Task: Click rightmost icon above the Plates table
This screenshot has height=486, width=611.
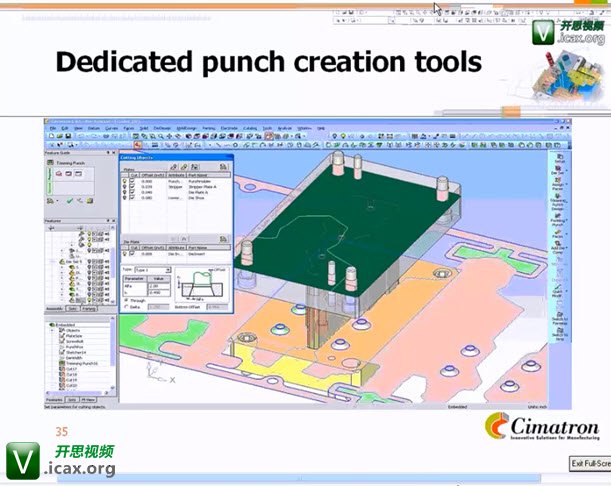Action: tap(223, 167)
